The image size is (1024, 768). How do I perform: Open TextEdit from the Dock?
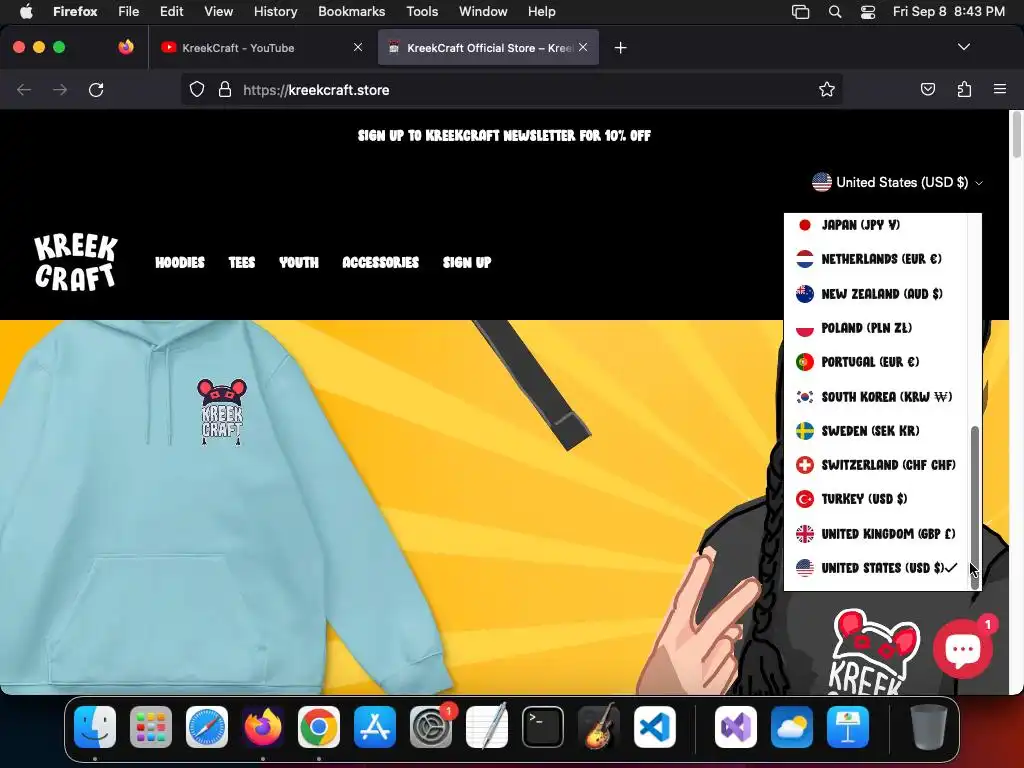click(x=487, y=726)
